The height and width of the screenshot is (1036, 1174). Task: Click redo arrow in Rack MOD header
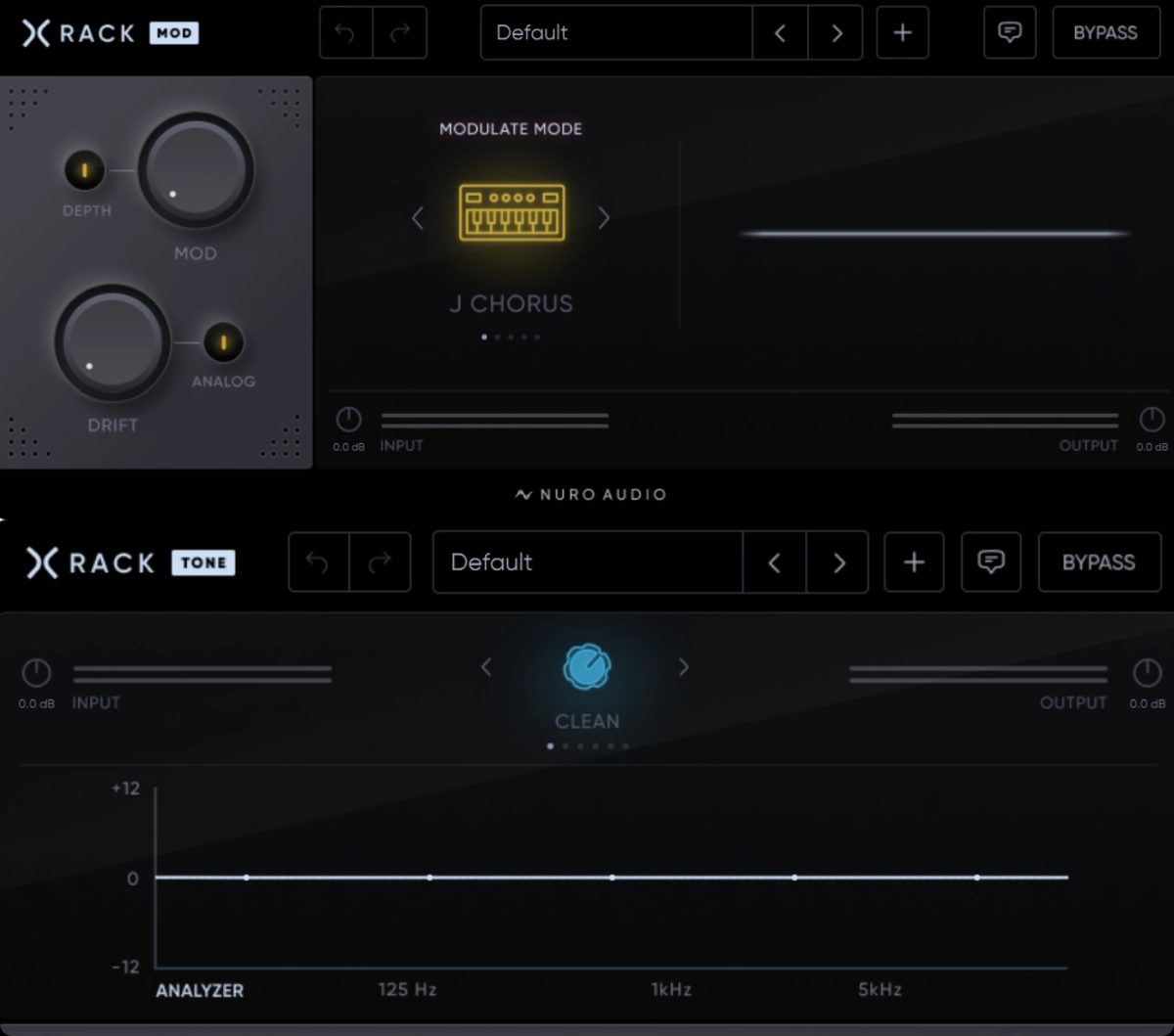[x=400, y=33]
